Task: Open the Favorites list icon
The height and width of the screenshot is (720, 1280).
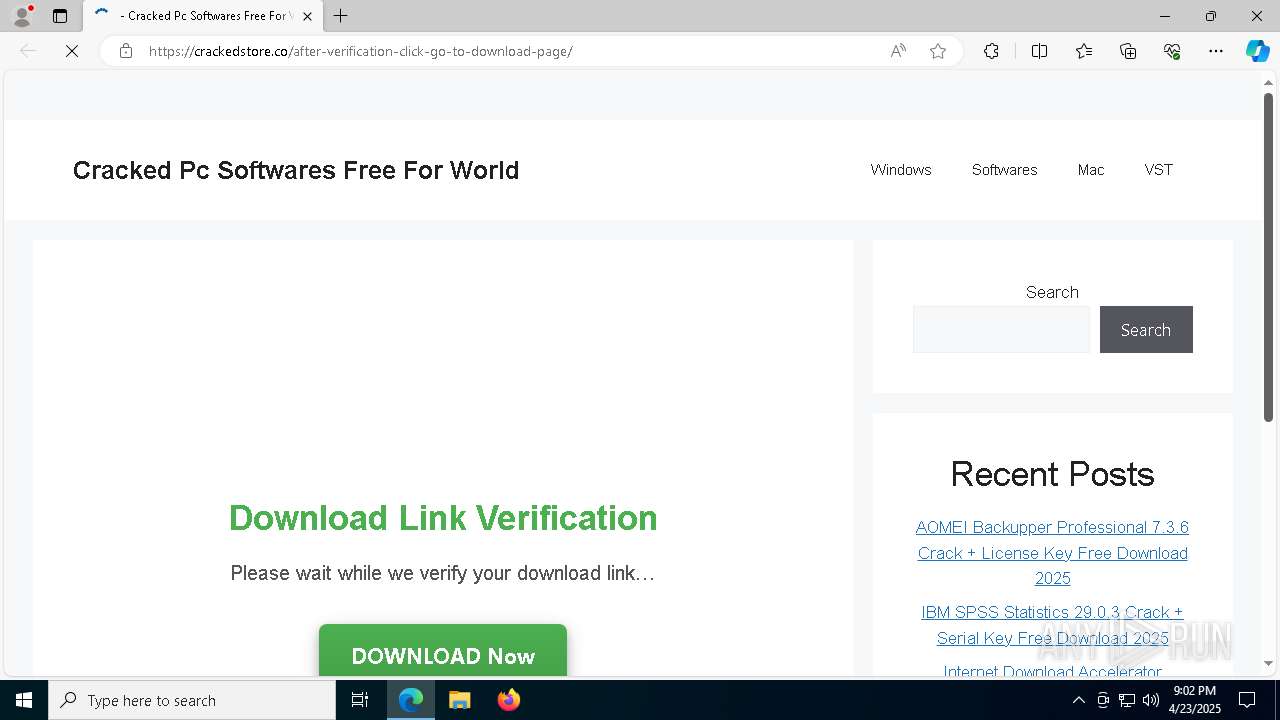Action: coord(1084,51)
